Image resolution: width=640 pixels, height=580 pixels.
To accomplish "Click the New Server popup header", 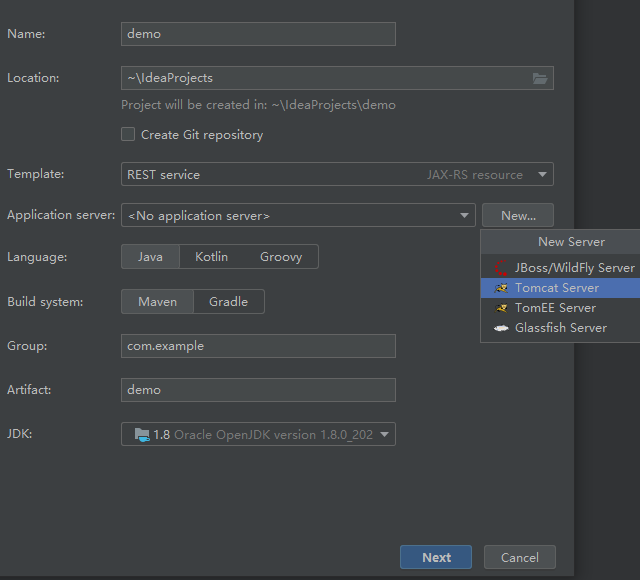I will 560,242.
